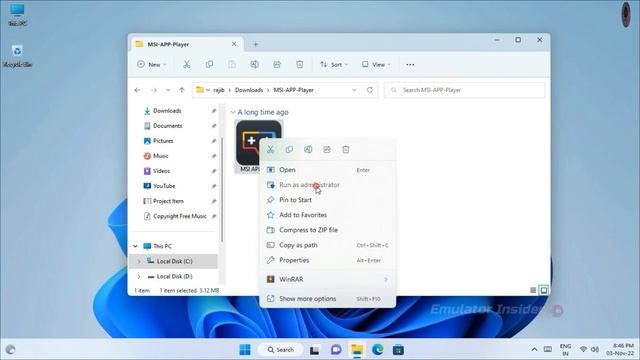Expand Local Disk (D:) tree node

click(139, 276)
